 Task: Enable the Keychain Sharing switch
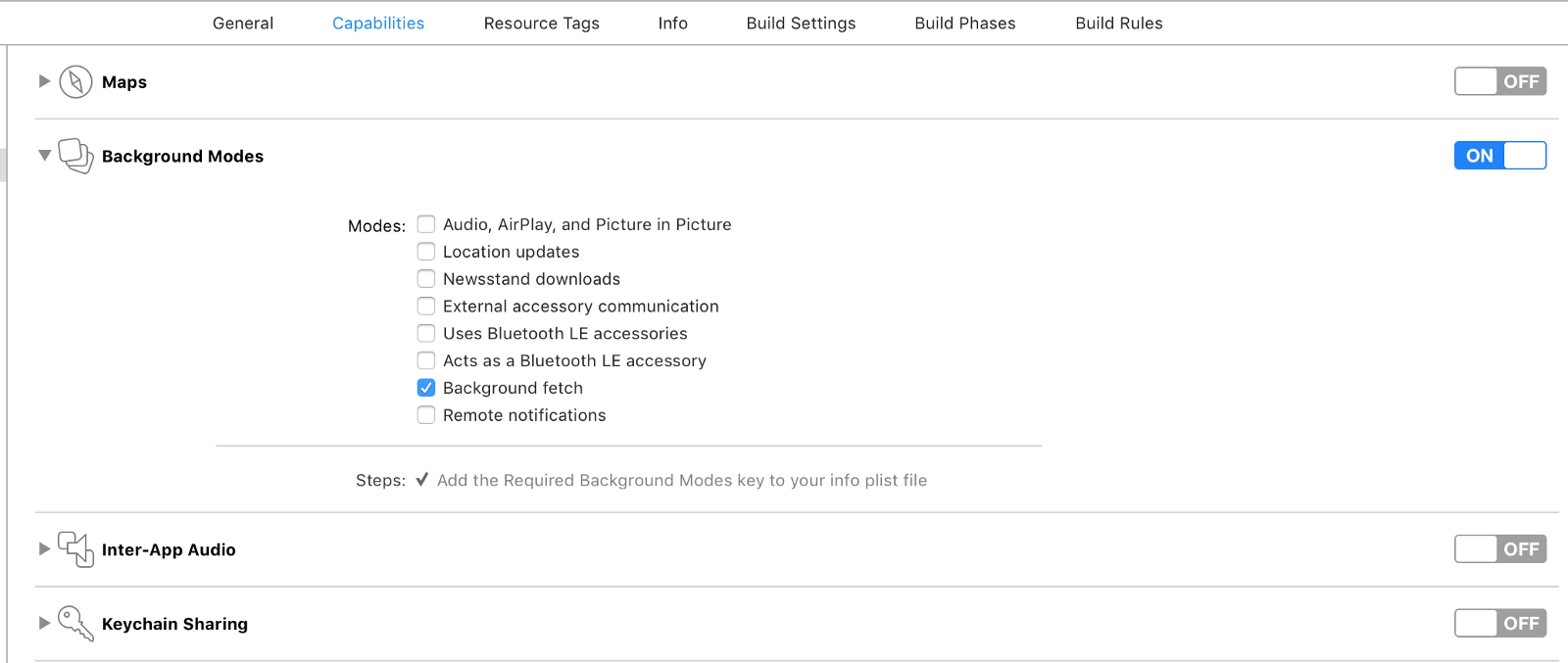coord(1499,624)
